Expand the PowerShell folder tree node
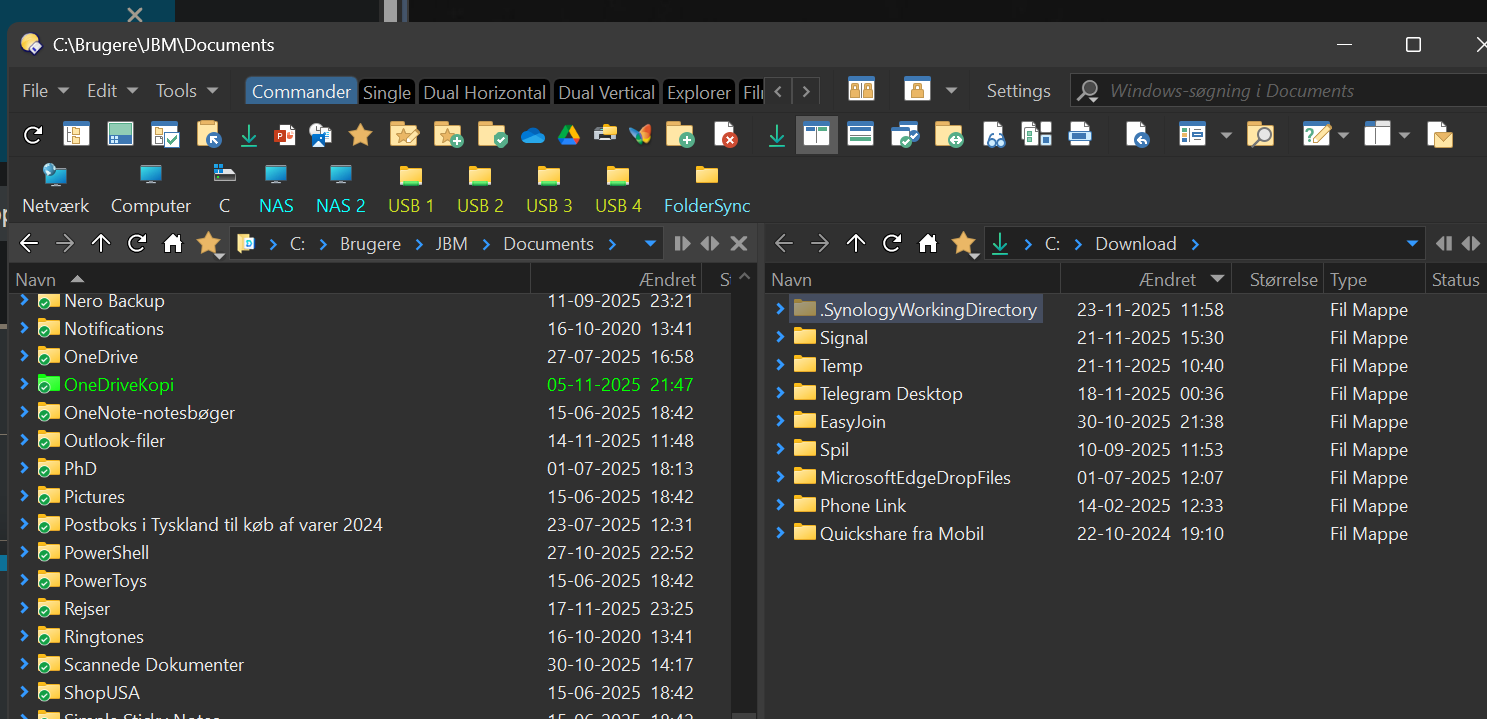 (25, 552)
